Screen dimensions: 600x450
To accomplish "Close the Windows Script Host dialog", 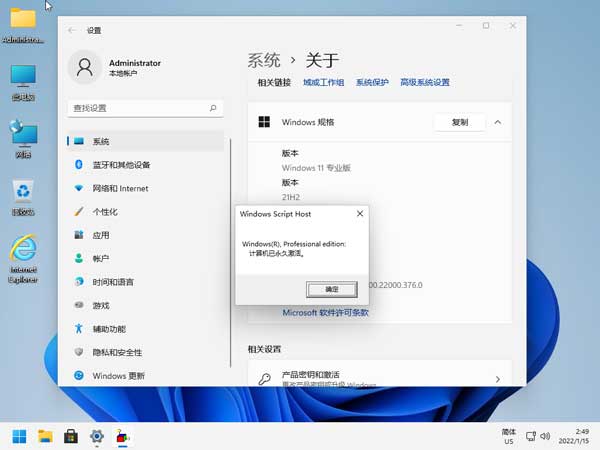I will (360, 214).
